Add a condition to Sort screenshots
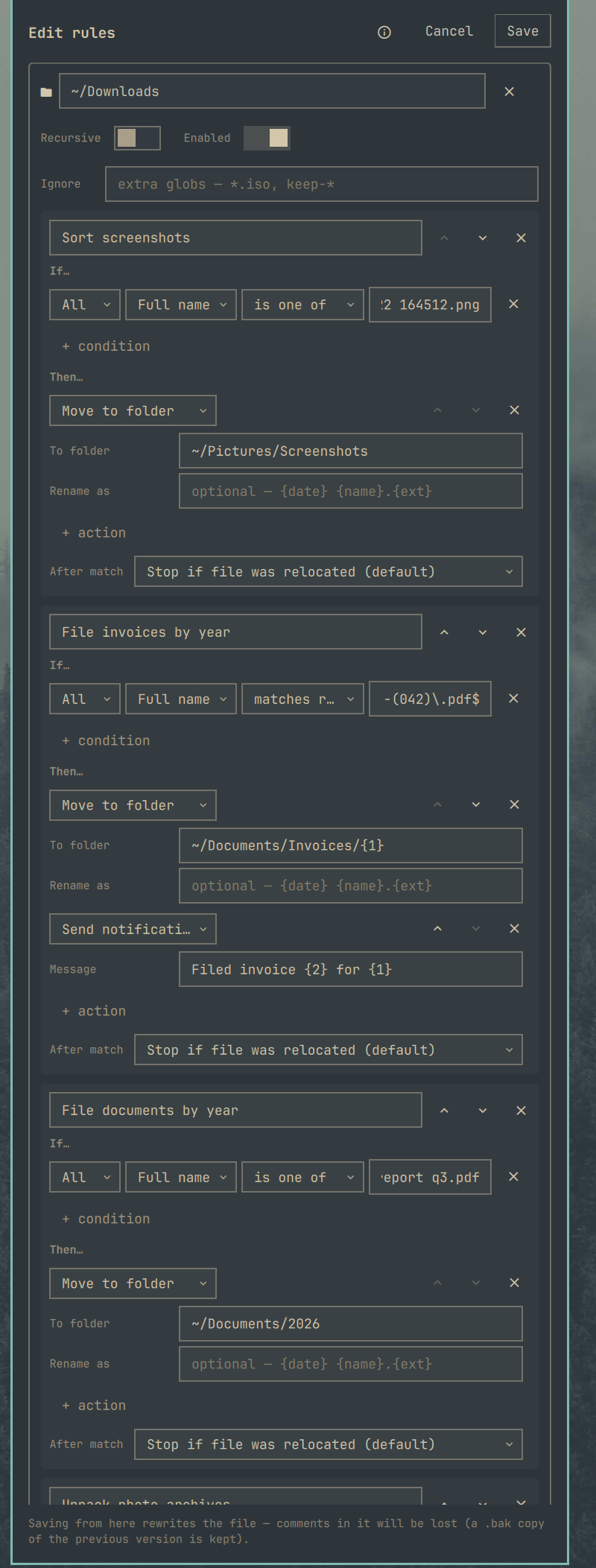 coord(106,346)
